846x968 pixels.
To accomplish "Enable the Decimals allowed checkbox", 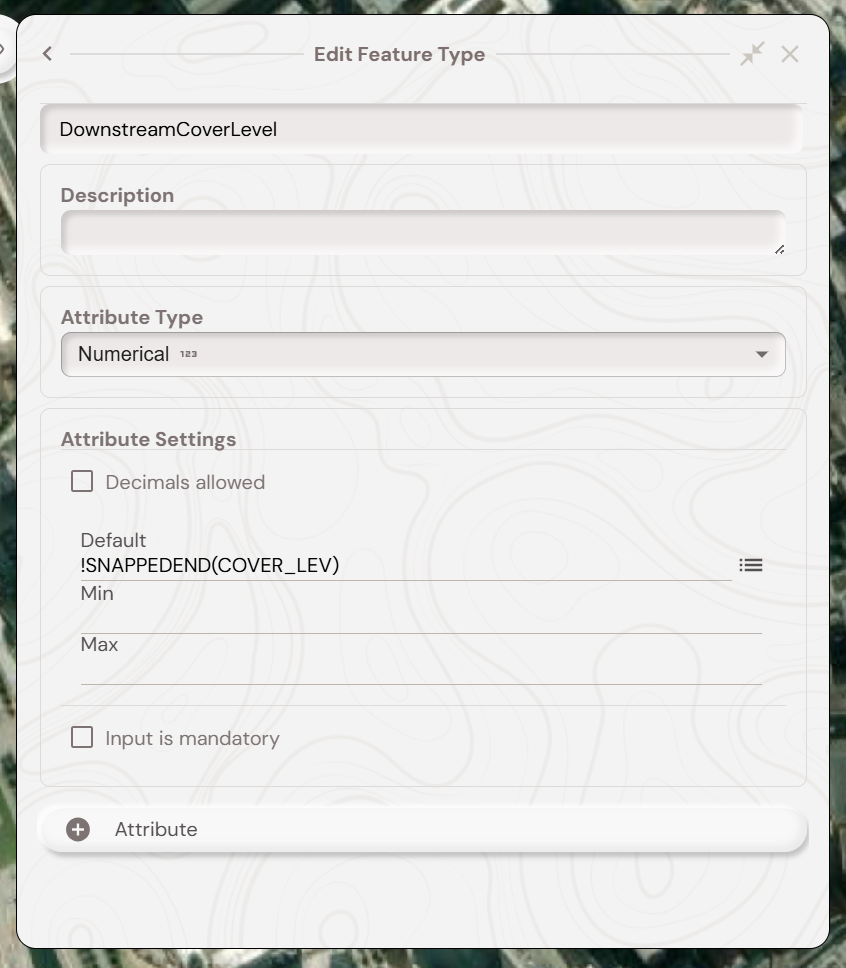I will (x=82, y=482).
